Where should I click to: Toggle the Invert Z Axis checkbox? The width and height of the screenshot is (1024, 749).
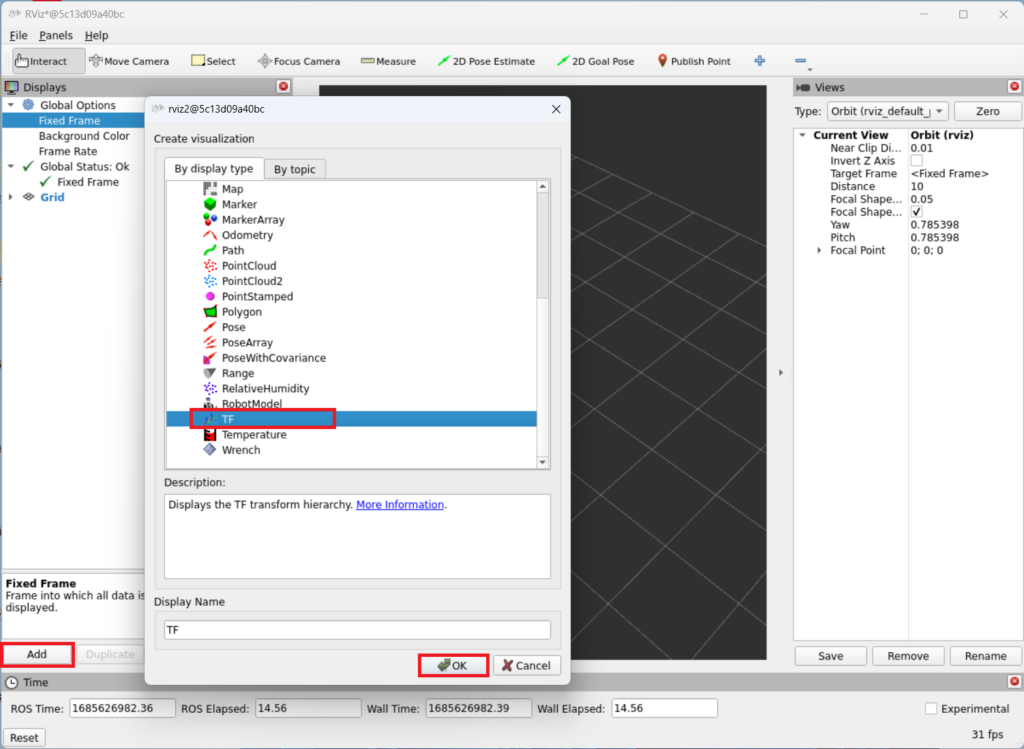pos(916,161)
